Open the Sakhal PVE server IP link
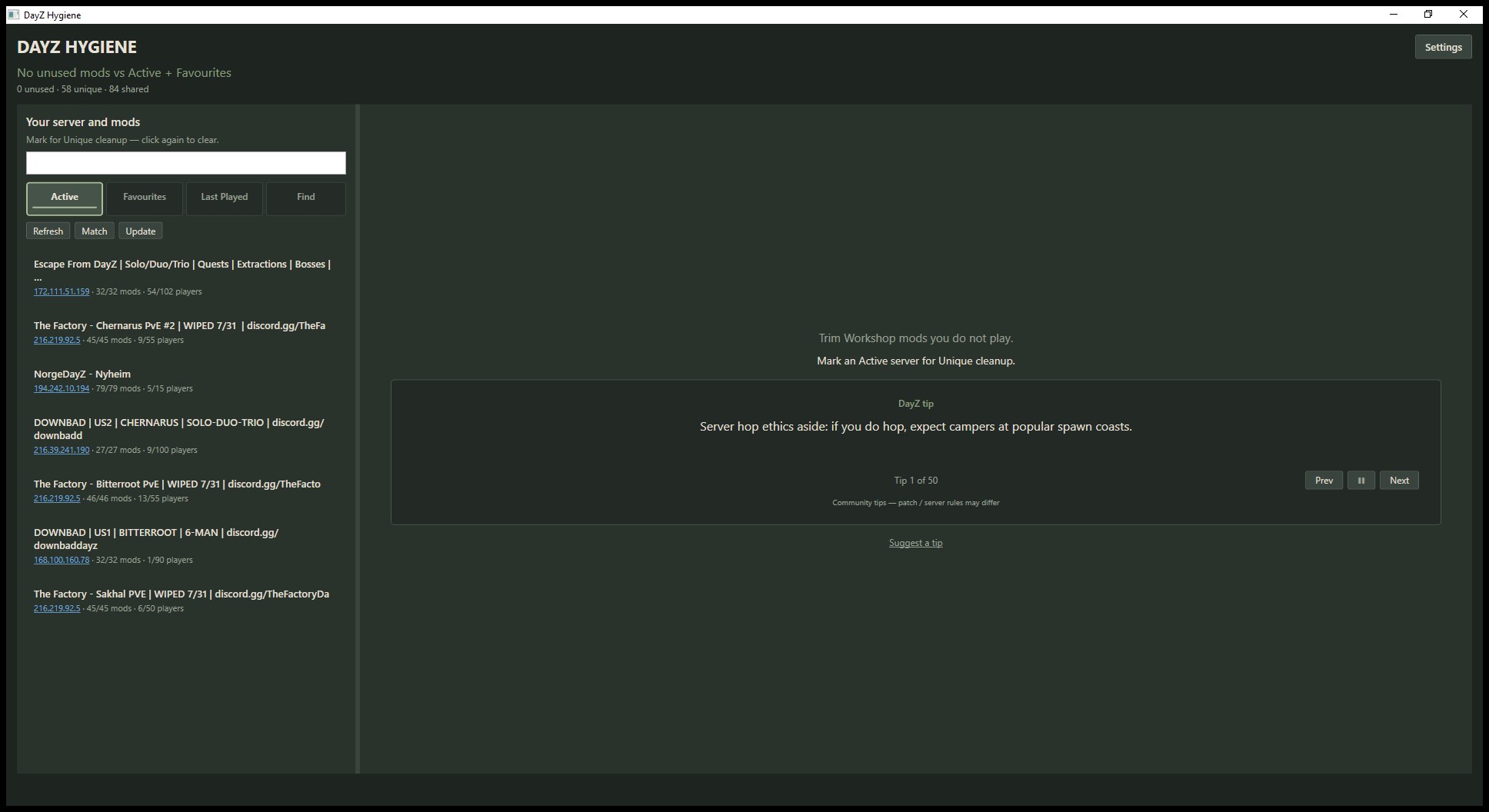The image size is (1489, 812). (x=57, y=608)
